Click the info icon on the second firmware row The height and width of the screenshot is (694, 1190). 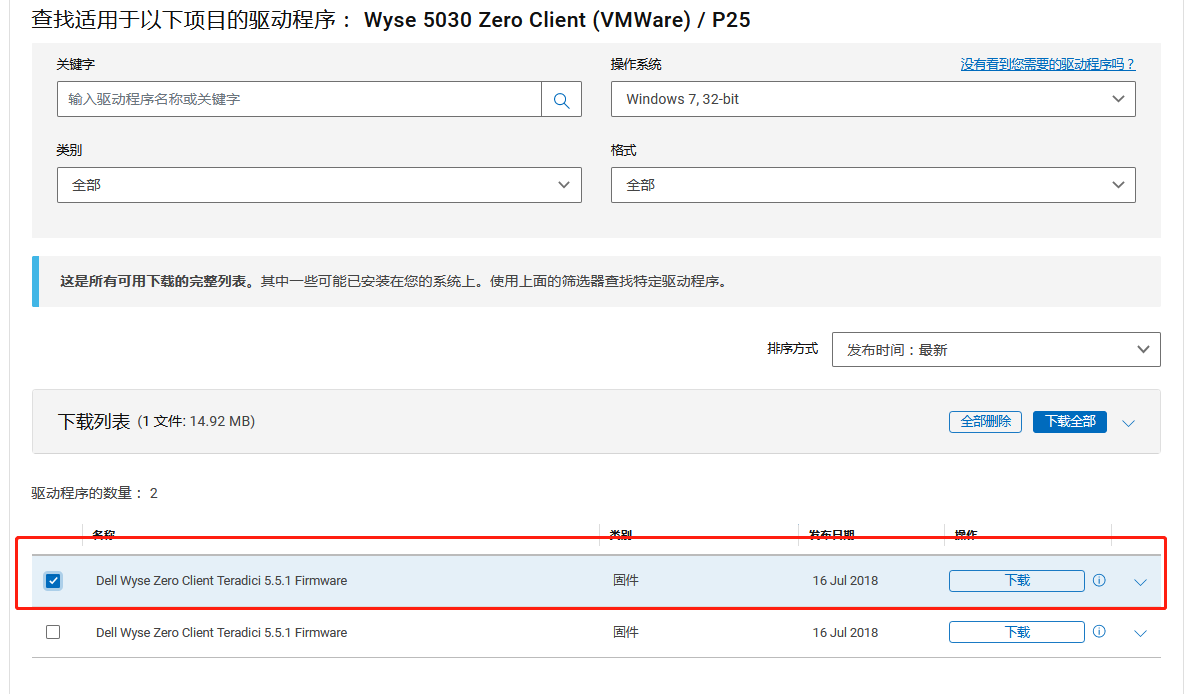pyautogui.click(x=1099, y=632)
